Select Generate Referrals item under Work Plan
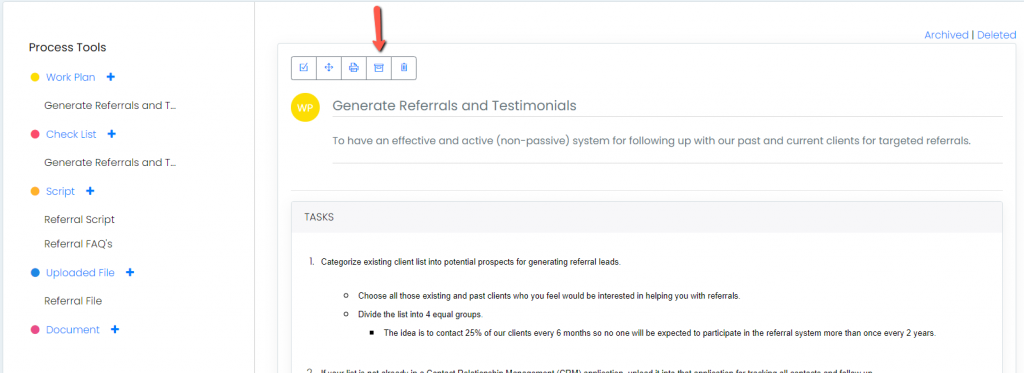The width and height of the screenshot is (1024, 373). (111, 105)
